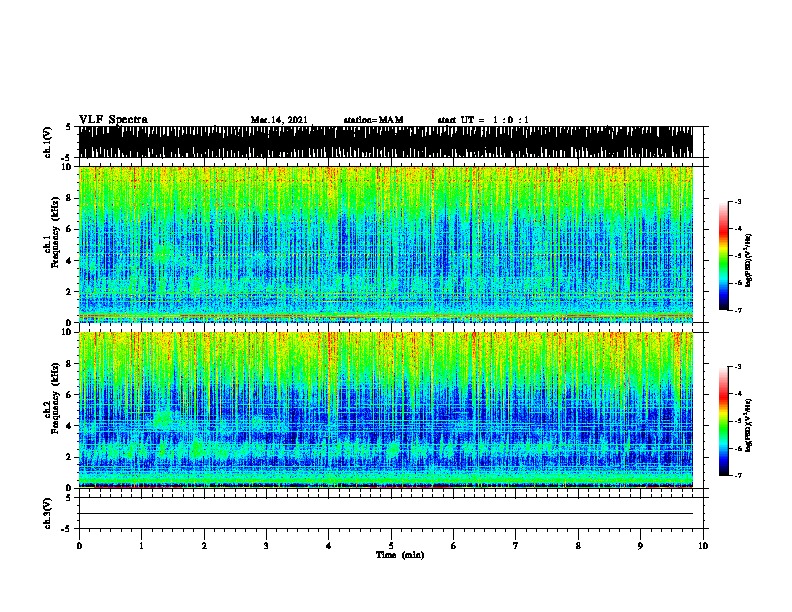This screenshot has height=612, width=792.
Task: Click the "VLF Spectra" title text
Action: [x=113, y=120]
